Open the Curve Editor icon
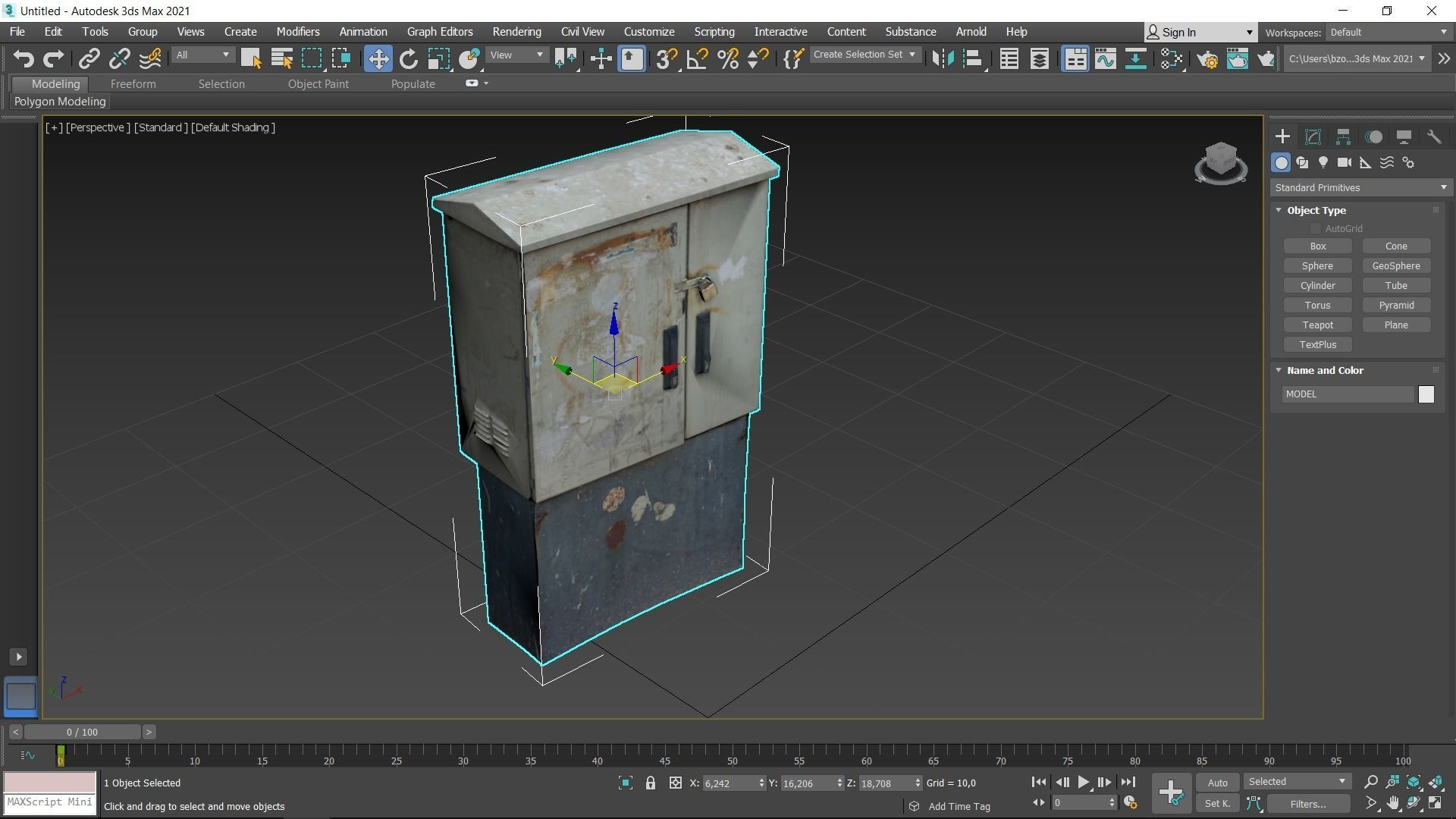The image size is (1456, 819). click(1105, 58)
